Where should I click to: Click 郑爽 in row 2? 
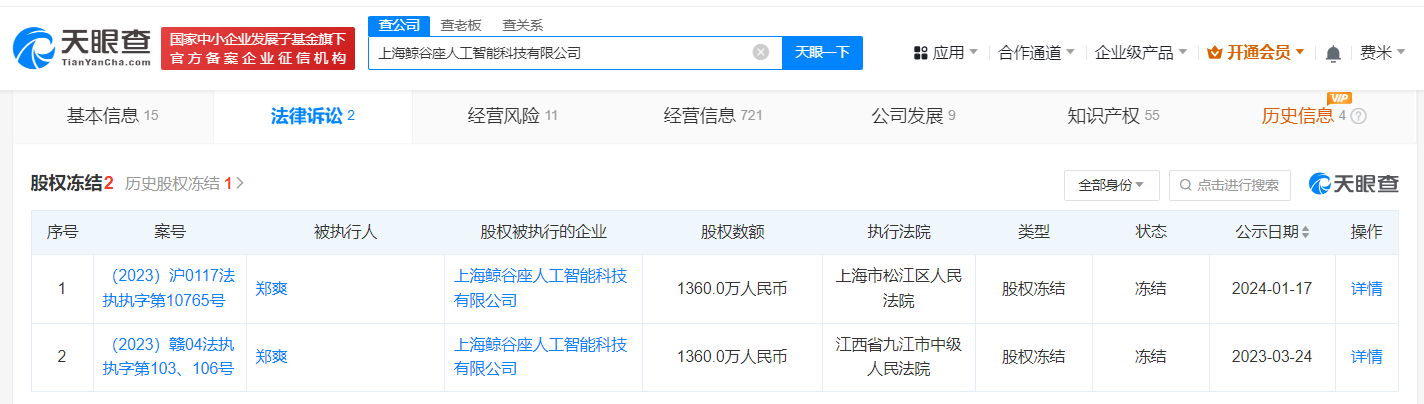271,356
